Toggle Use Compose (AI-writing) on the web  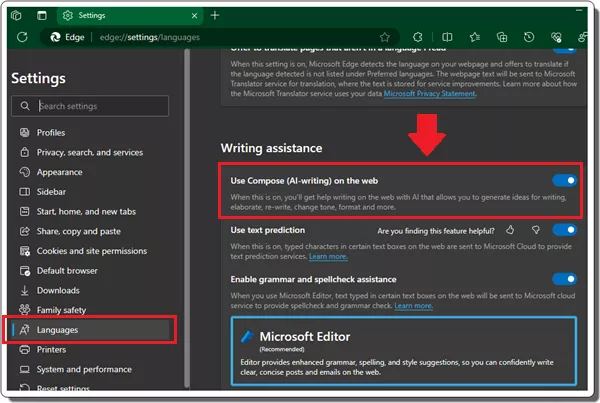[x=564, y=180]
